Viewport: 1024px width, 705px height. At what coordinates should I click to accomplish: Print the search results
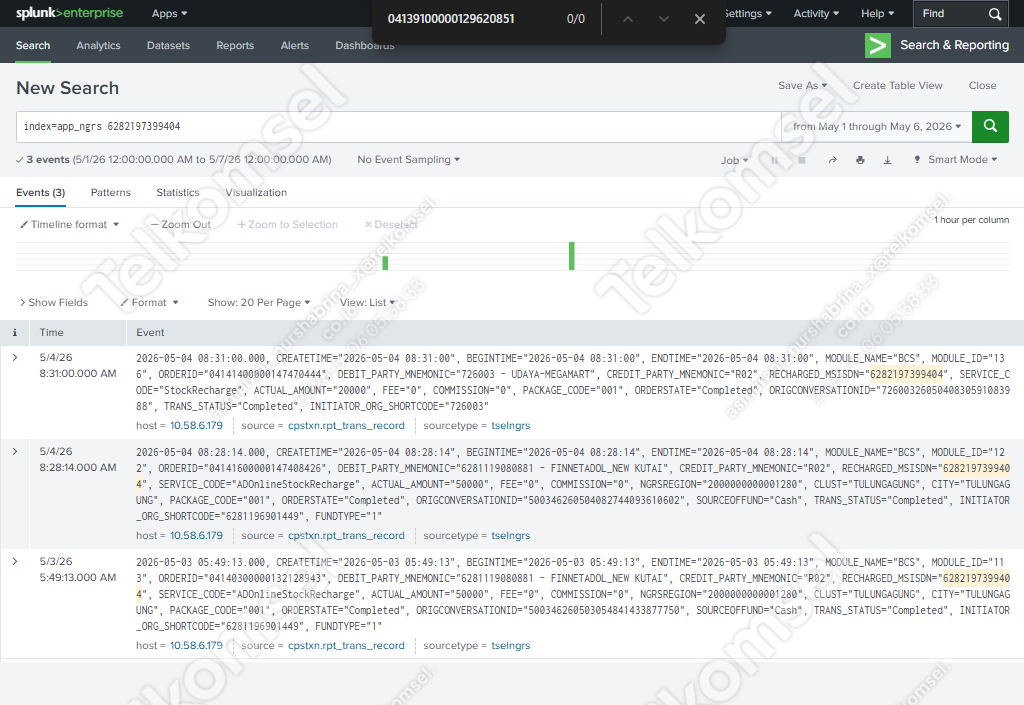[x=860, y=160]
